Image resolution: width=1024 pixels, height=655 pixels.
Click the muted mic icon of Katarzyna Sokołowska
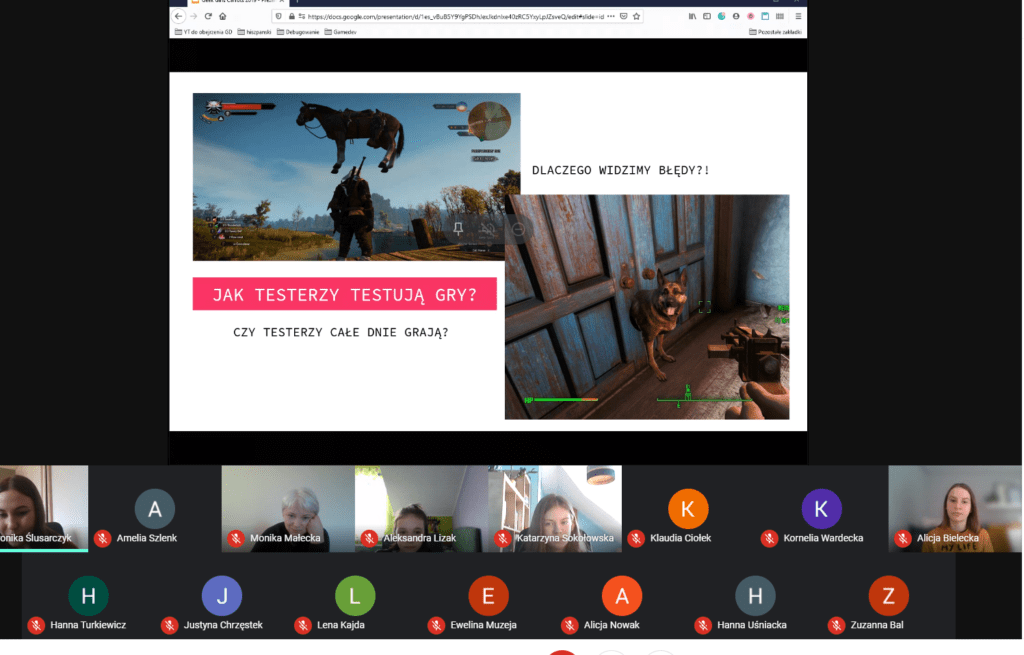[x=502, y=539]
